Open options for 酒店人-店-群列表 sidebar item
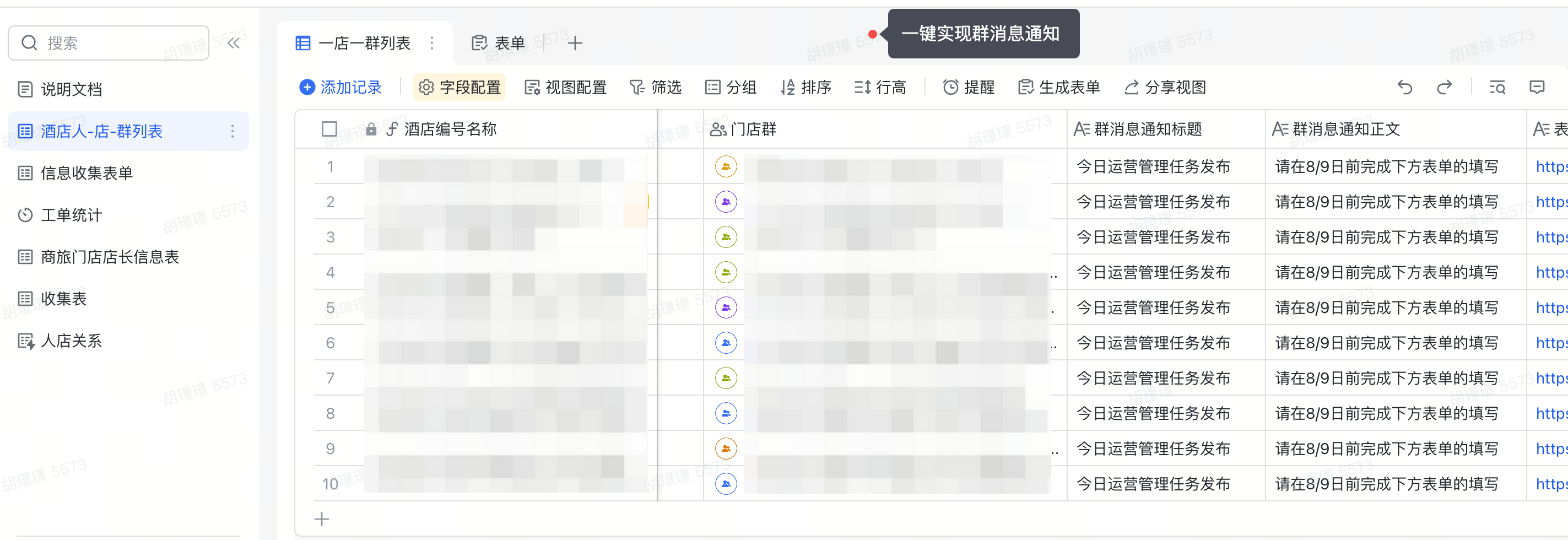Image resolution: width=1568 pixels, height=540 pixels. coord(233,132)
